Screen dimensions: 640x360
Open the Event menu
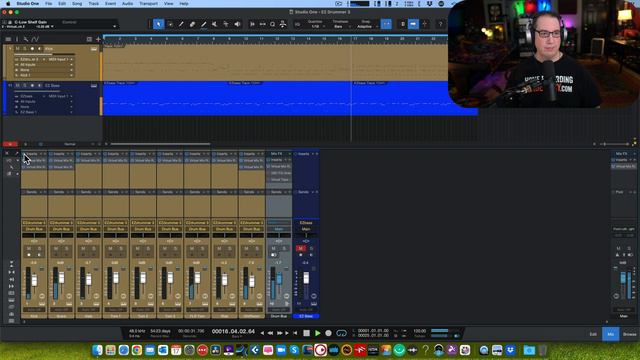[x=110, y=4]
